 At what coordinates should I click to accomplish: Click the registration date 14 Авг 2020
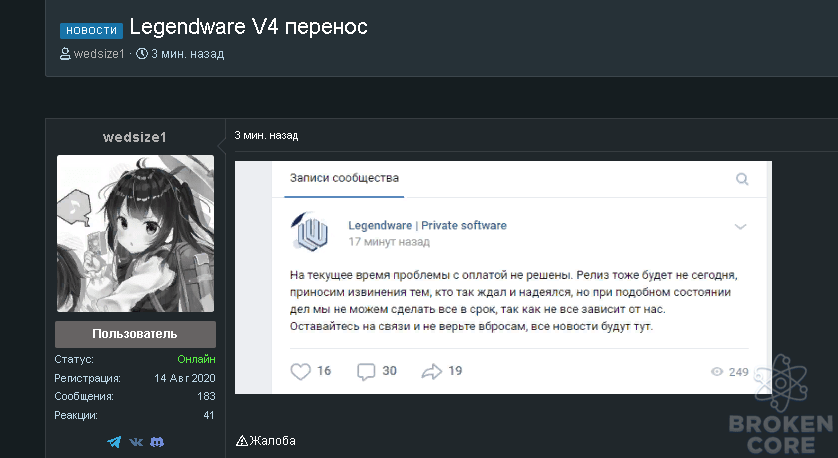(185, 378)
